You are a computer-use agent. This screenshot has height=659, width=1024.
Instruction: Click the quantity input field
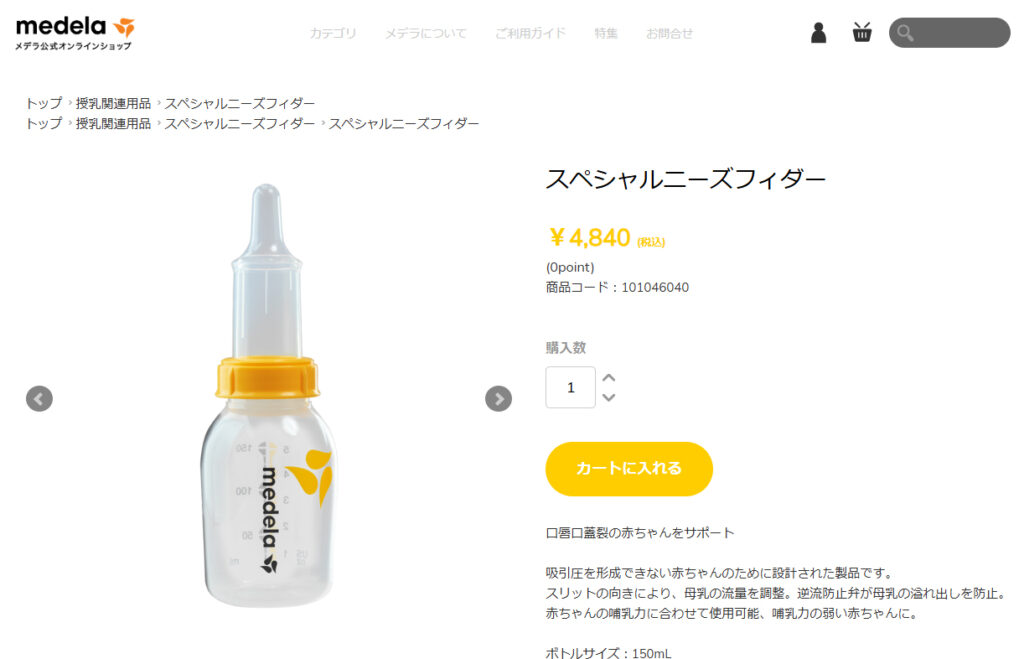(x=571, y=387)
